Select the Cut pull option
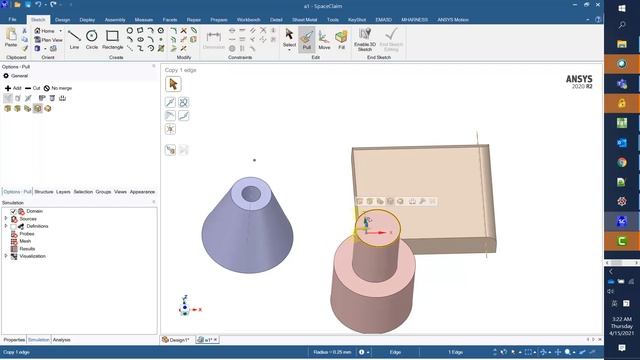This screenshot has width=640, height=360. click(32, 88)
